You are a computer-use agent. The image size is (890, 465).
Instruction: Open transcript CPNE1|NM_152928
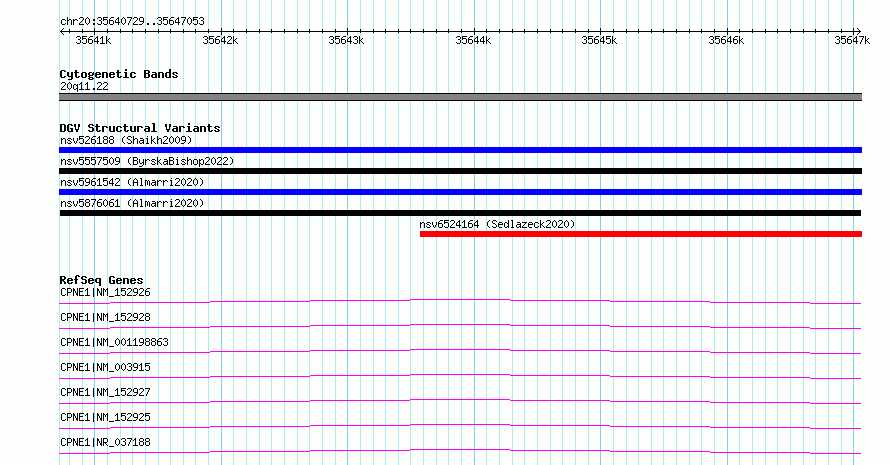(106, 317)
